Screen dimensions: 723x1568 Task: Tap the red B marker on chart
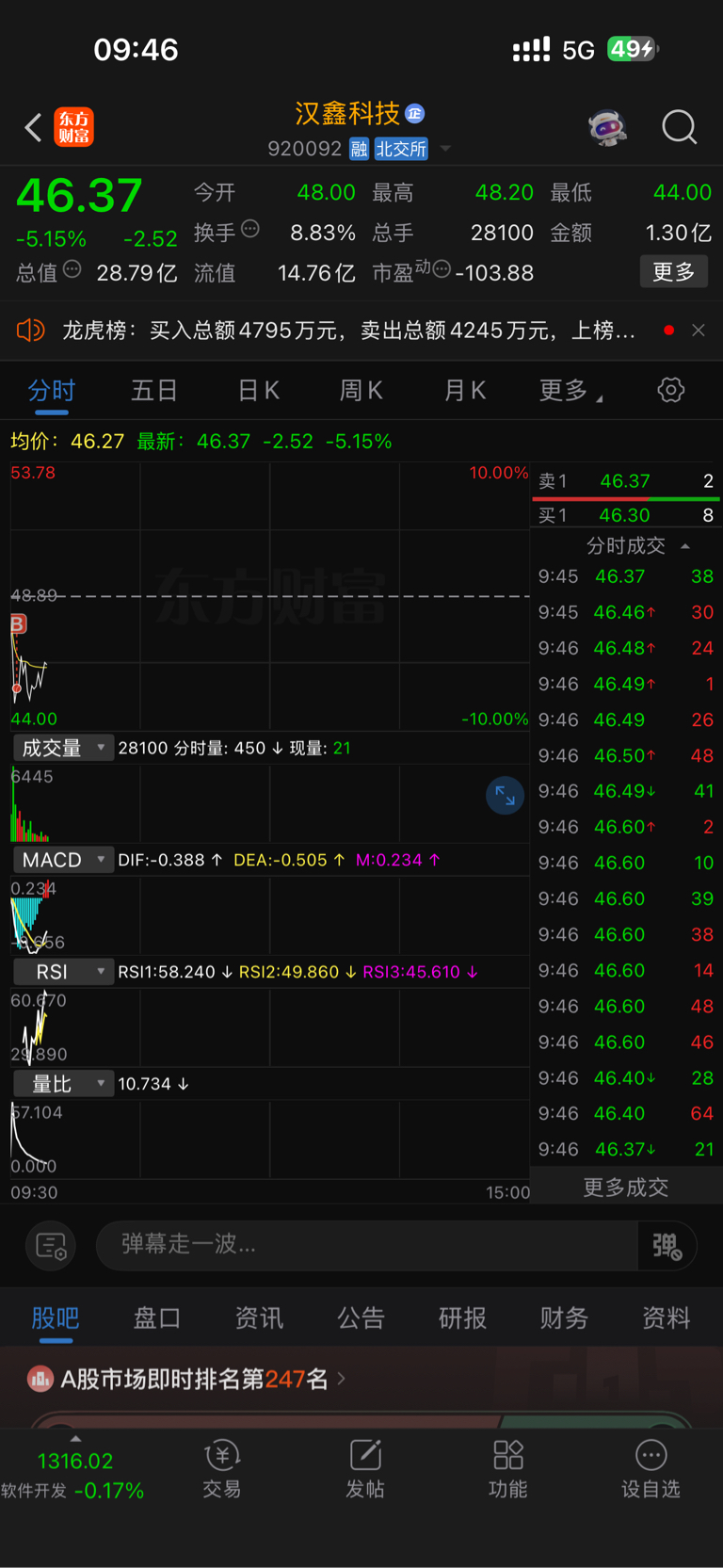coord(18,623)
